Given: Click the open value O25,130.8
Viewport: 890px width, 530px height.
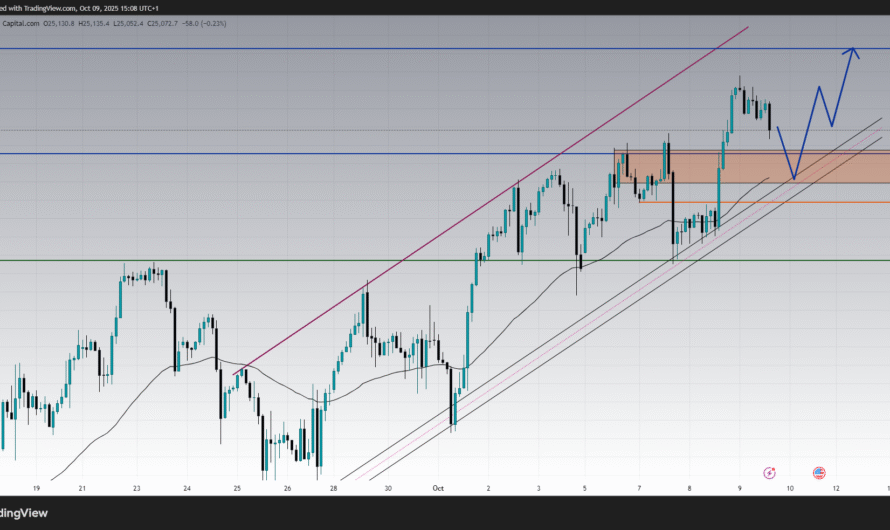Looking at the screenshot, I should [59, 23].
